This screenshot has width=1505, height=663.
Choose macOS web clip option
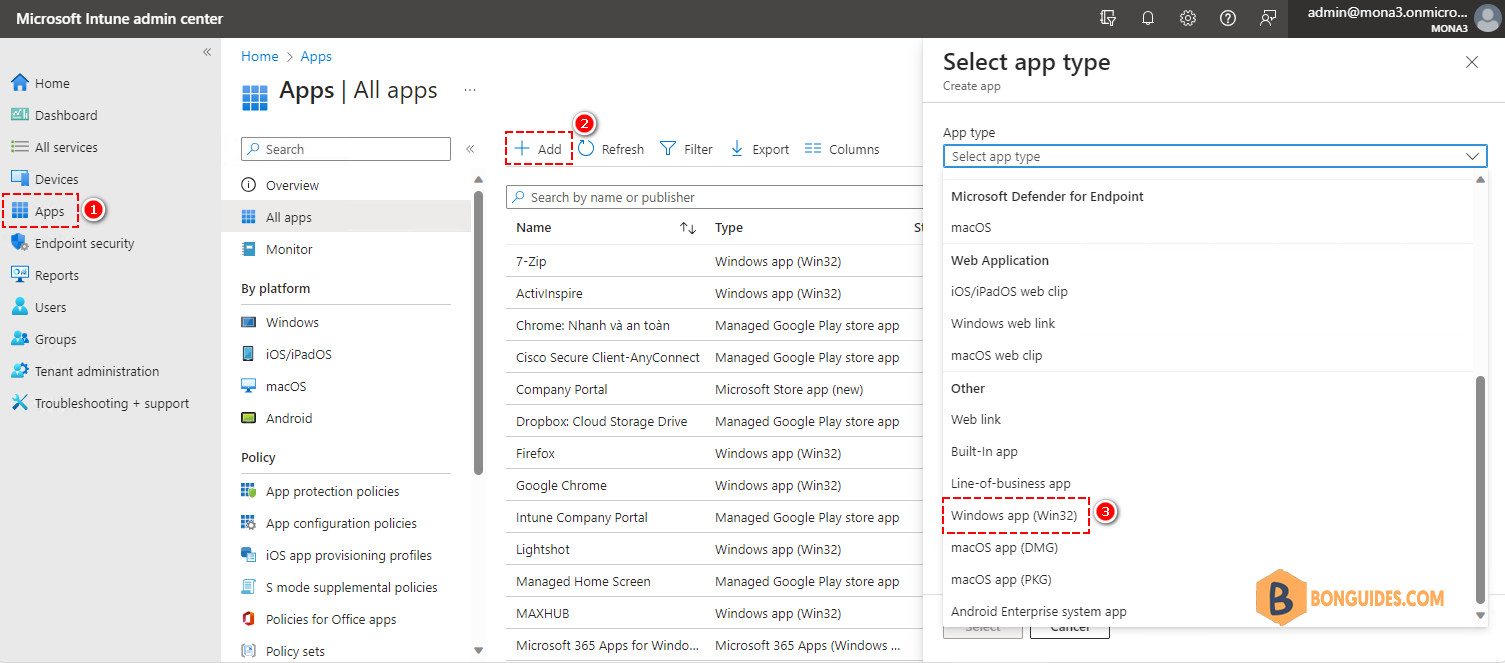click(997, 355)
